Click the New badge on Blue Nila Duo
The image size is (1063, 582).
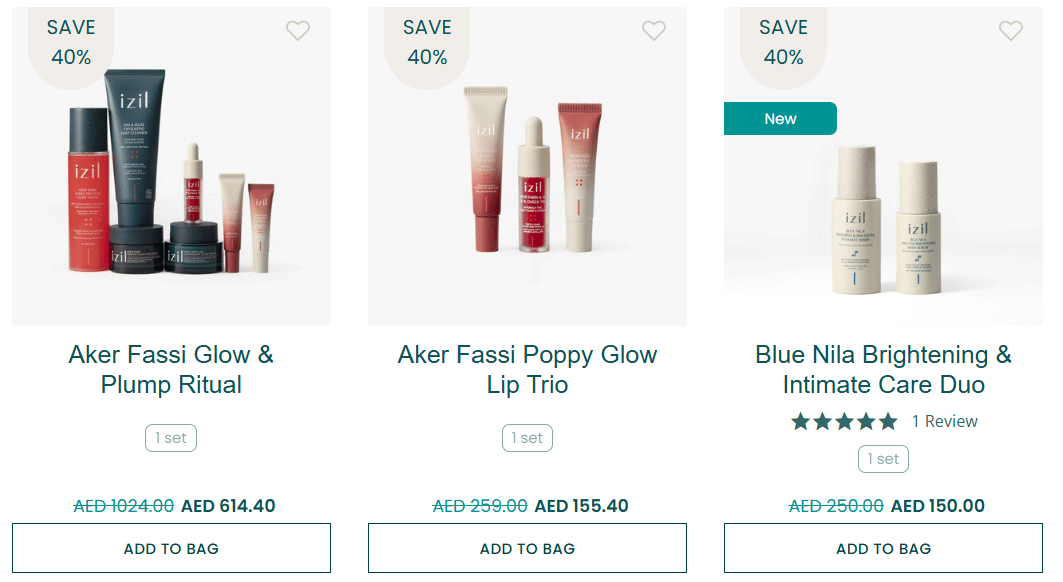pyautogui.click(x=780, y=118)
